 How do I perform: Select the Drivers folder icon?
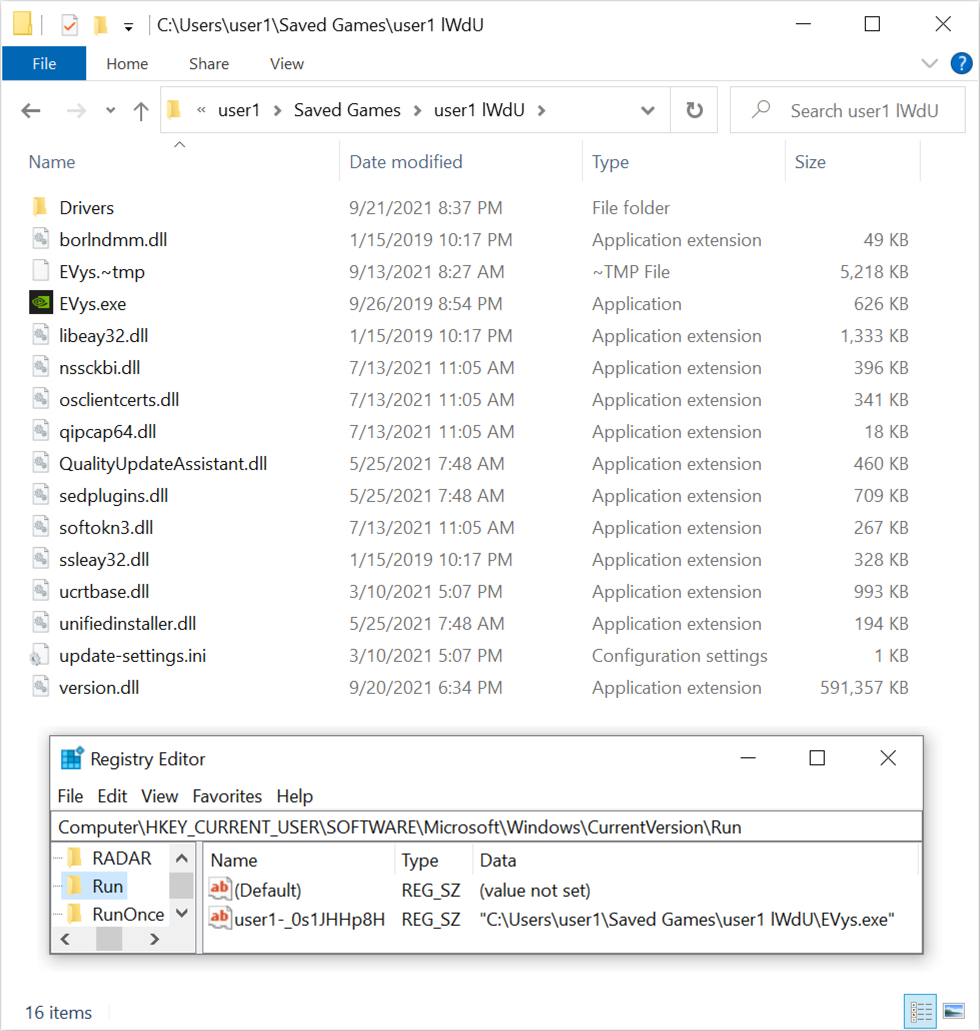click(40, 207)
